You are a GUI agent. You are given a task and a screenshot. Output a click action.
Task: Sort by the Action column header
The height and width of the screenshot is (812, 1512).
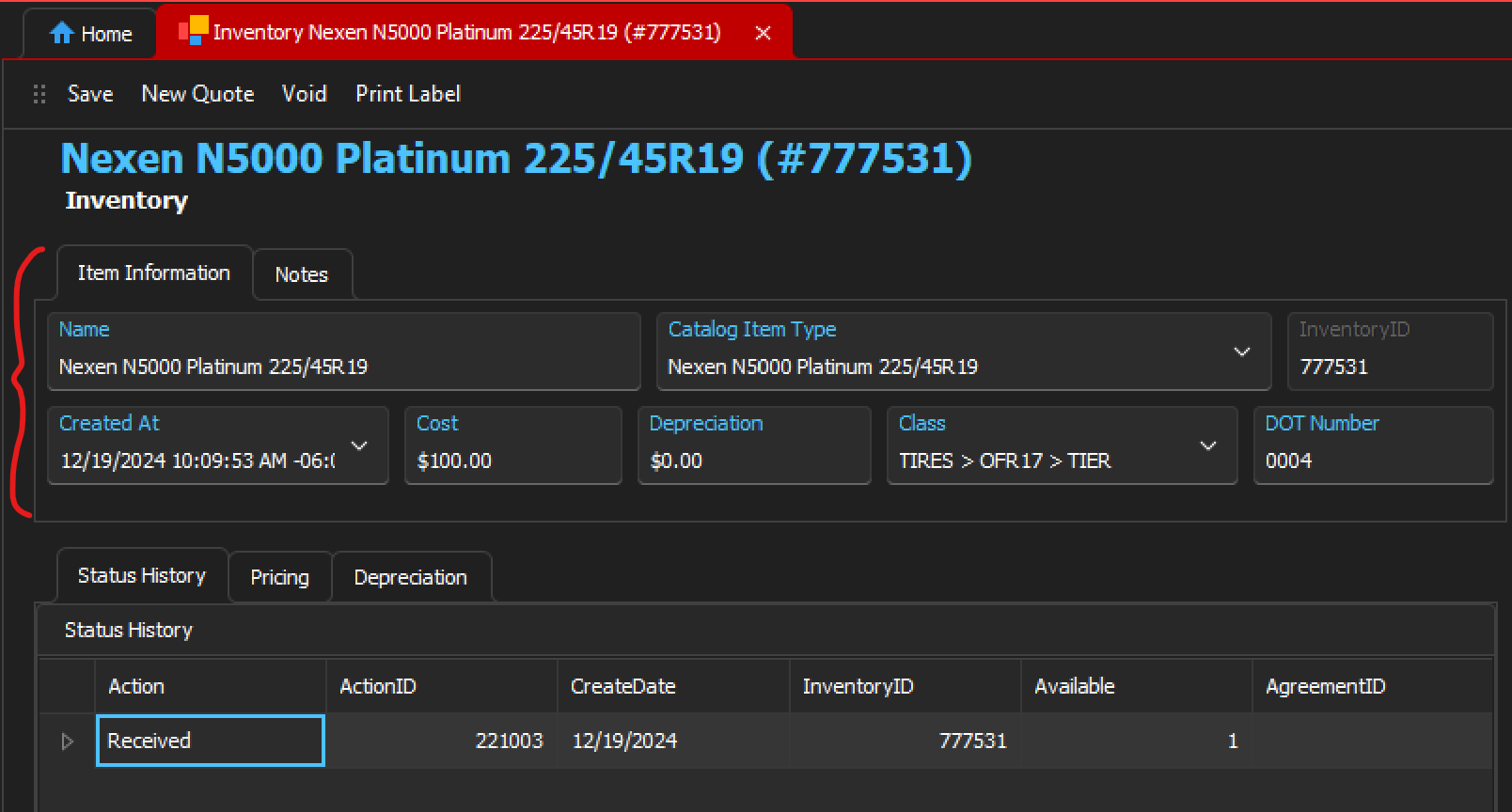tap(211, 686)
